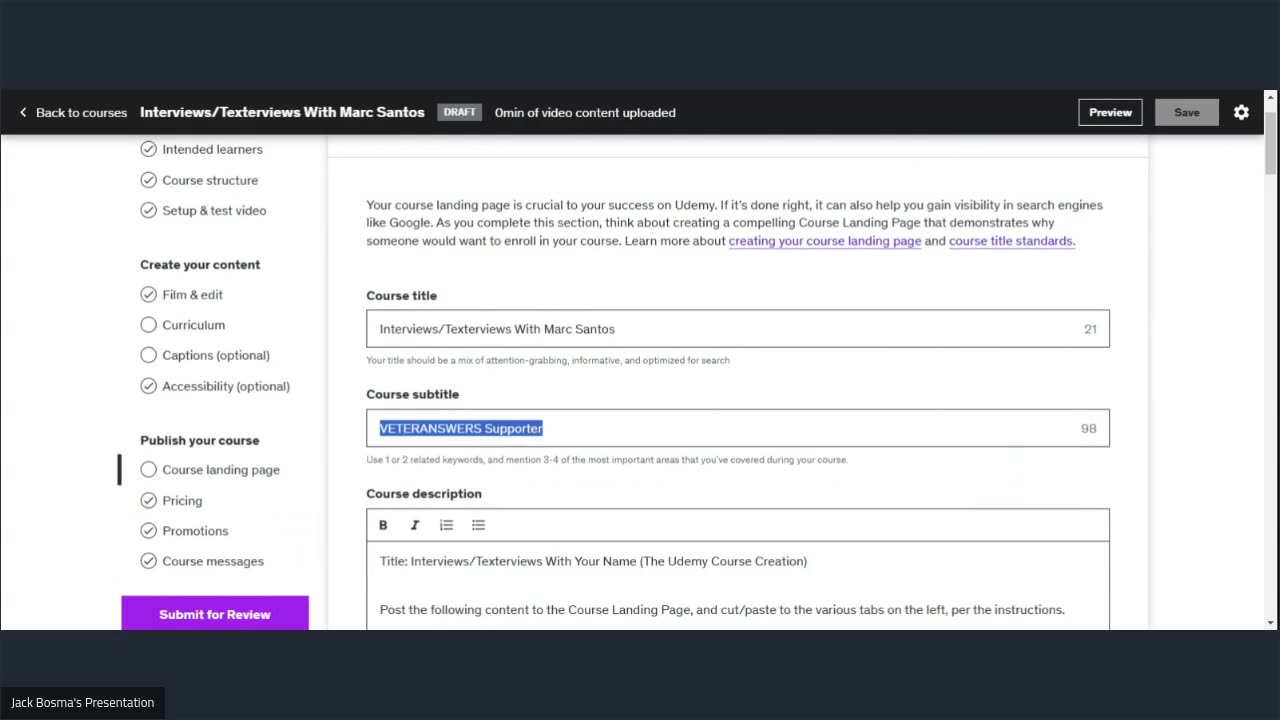Image resolution: width=1280 pixels, height=720 pixels.
Task: Click the empty Curriculum circle
Action: tap(149, 325)
